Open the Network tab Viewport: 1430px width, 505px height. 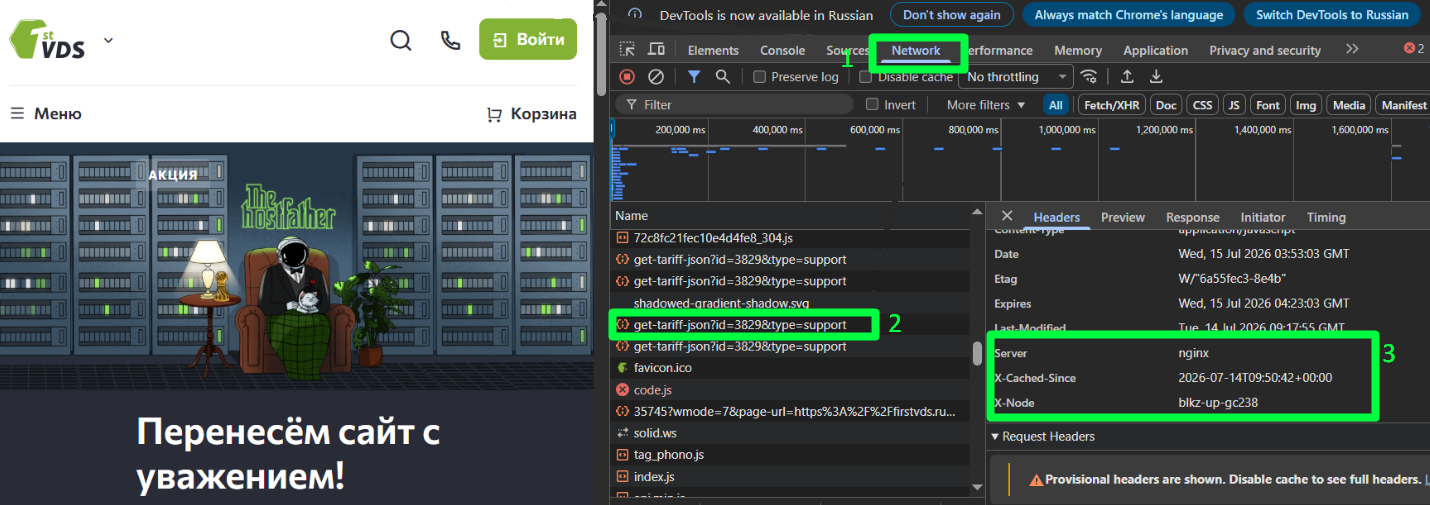916,50
